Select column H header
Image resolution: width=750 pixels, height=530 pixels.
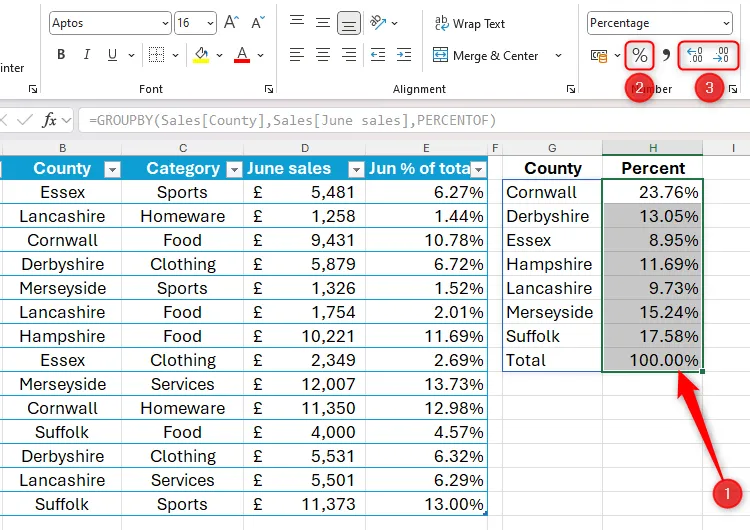click(x=652, y=148)
